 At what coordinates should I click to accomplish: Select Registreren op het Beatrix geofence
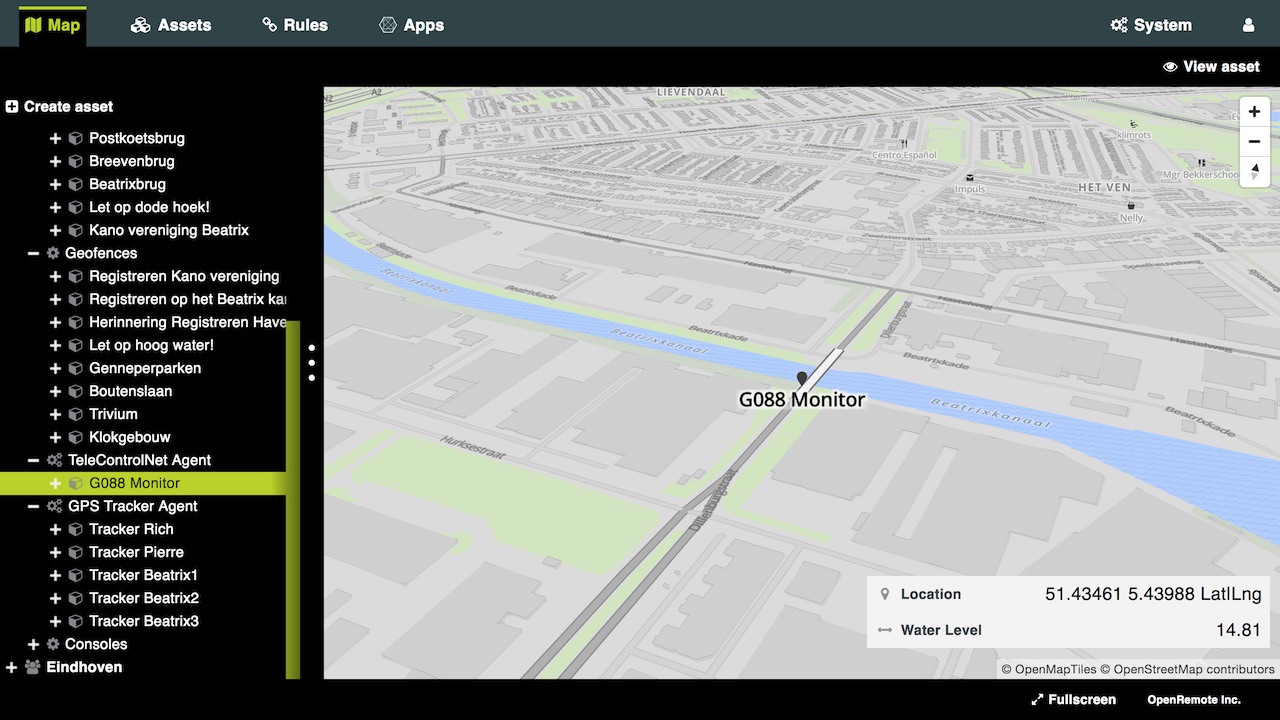coord(188,299)
